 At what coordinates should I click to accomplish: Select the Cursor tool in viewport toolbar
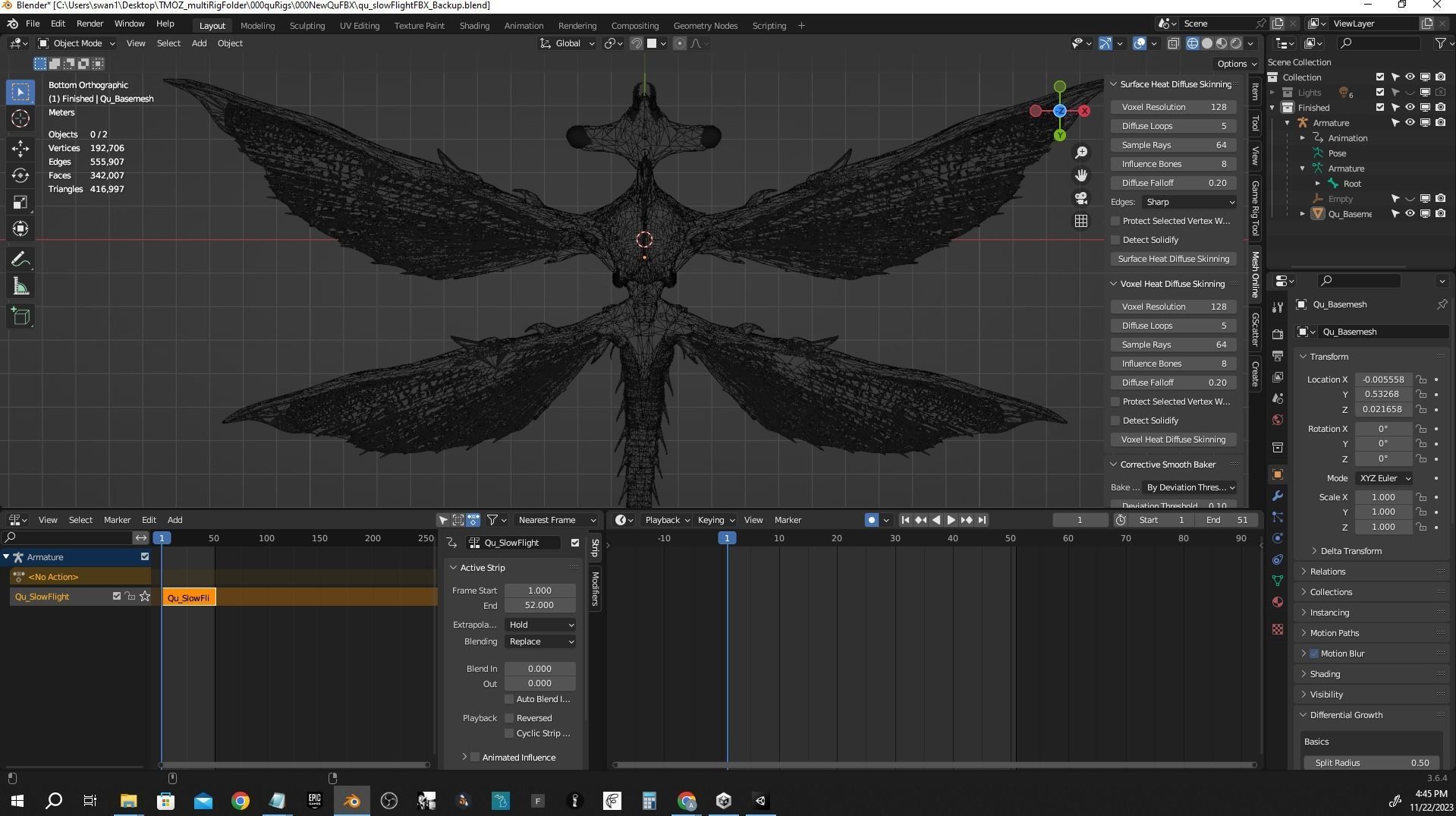point(20,119)
